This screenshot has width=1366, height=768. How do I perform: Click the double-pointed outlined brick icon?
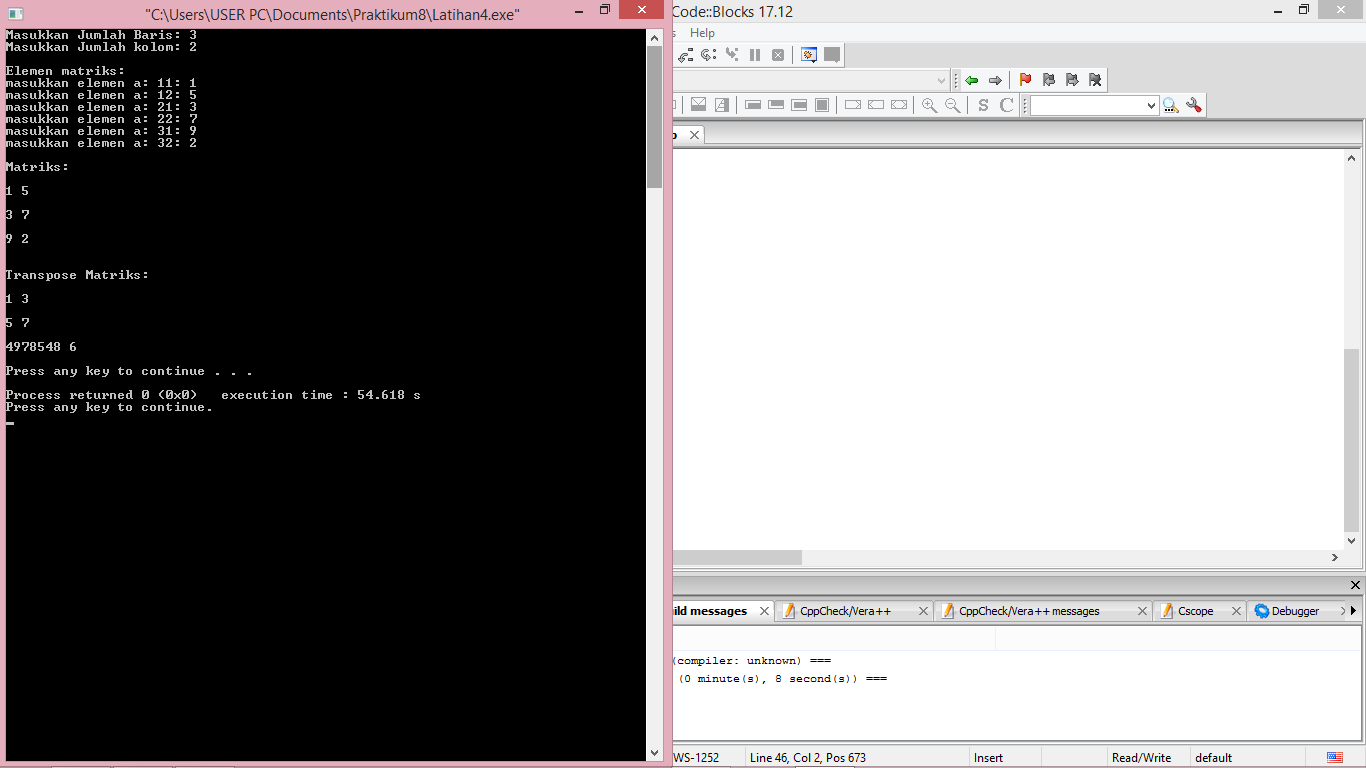click(899, 104)
